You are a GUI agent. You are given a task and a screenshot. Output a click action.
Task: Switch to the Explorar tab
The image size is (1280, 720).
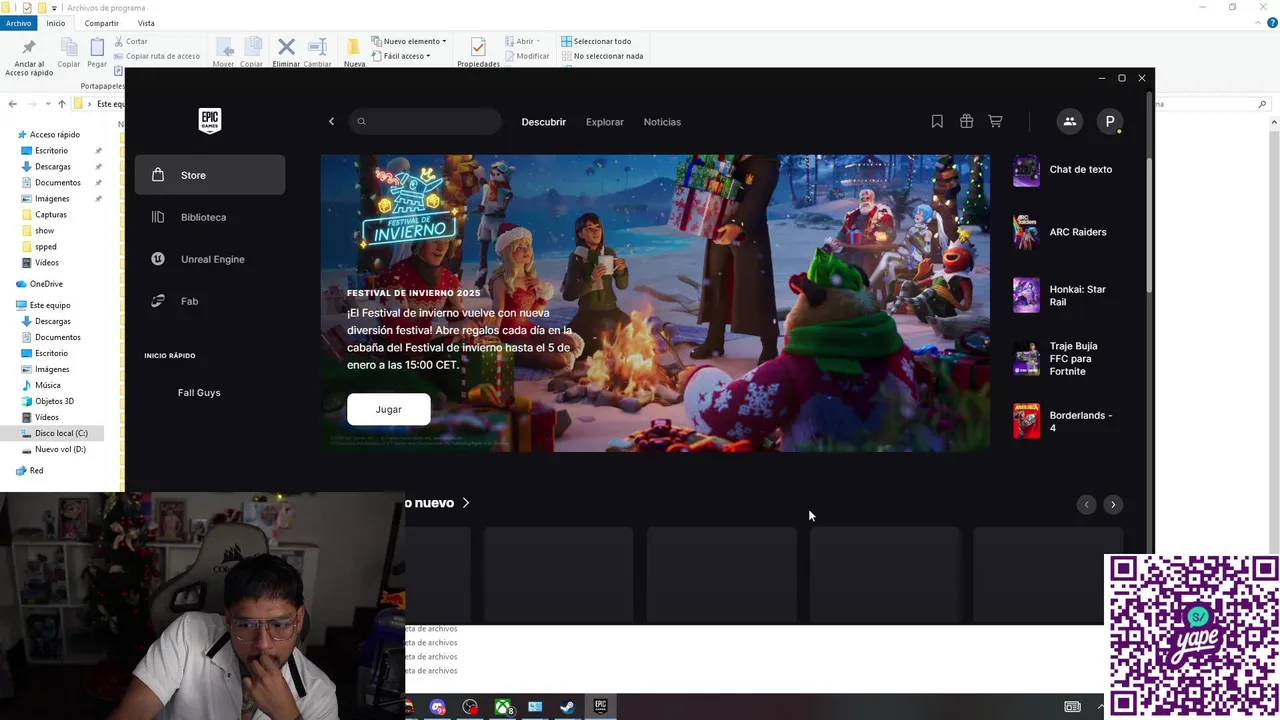coord(604,122)
